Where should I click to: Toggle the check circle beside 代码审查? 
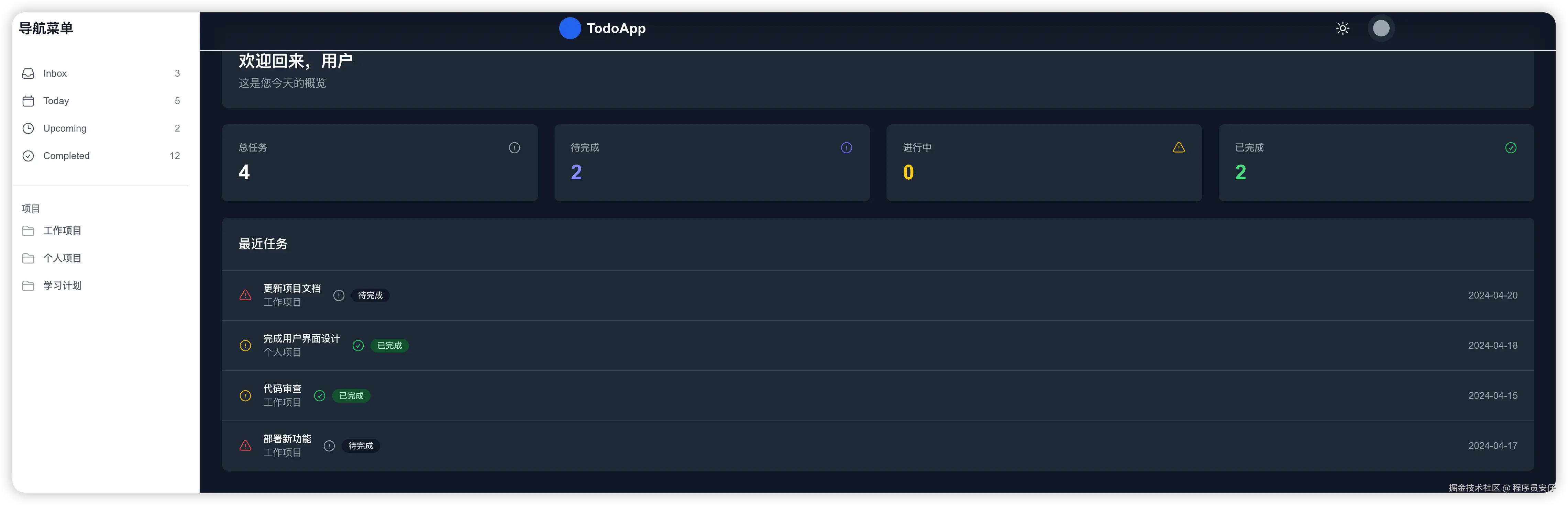(320, 396)
